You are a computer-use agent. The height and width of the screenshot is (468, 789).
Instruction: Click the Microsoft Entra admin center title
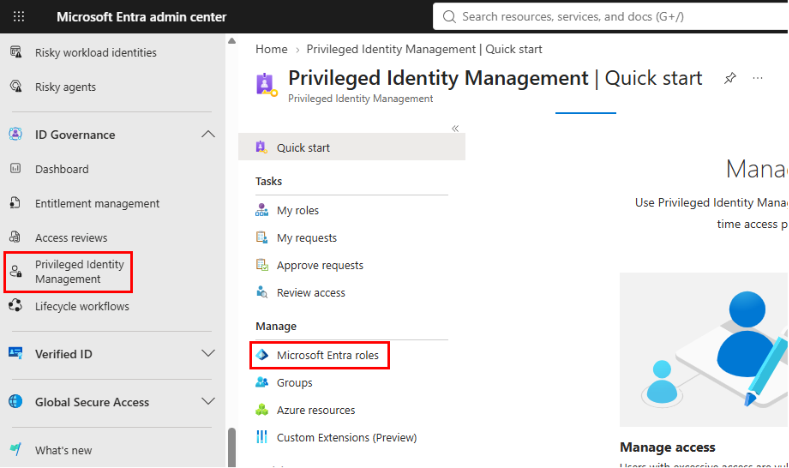(141, 17)
